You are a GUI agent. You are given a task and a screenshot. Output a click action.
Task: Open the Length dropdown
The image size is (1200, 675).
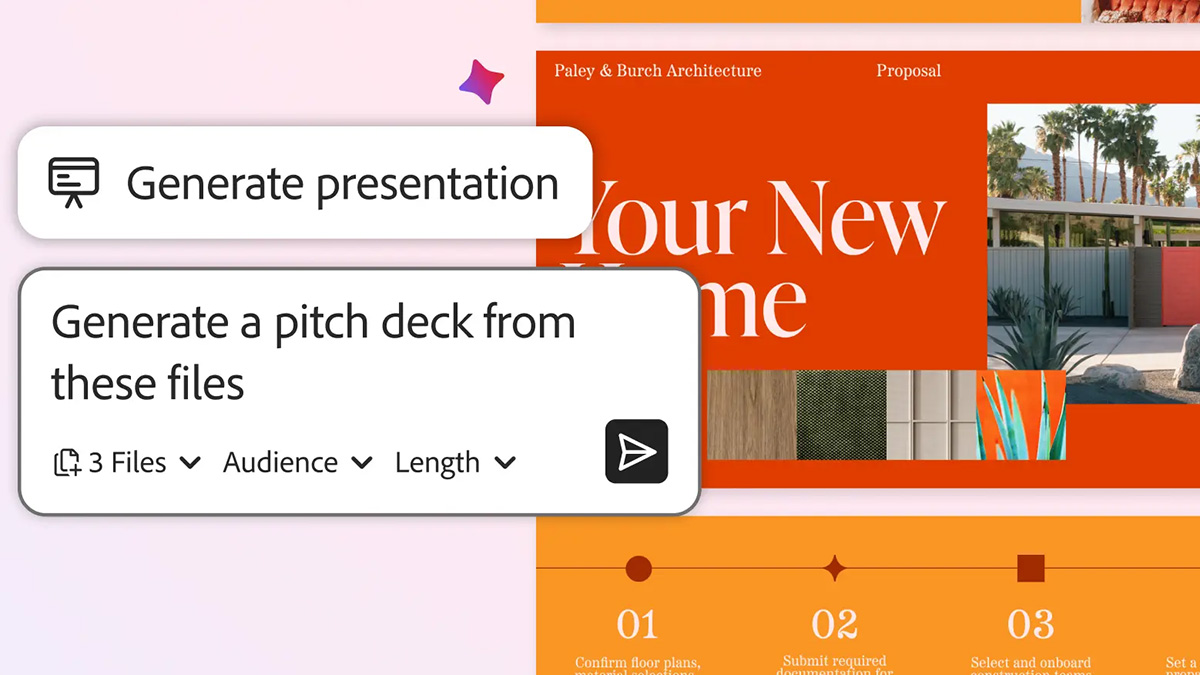(x=455, y=463)
